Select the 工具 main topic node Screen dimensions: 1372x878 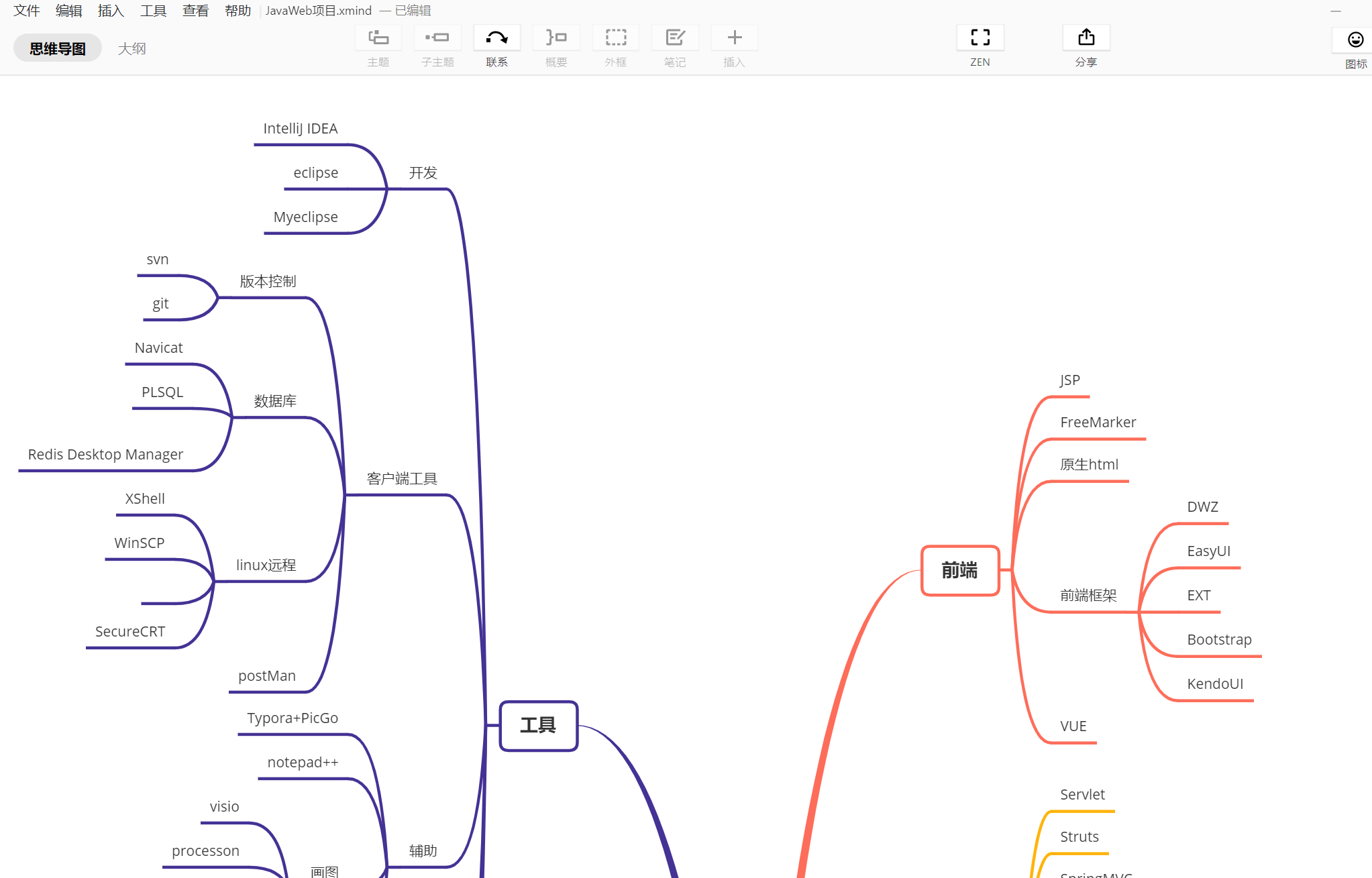coord(538,726)
